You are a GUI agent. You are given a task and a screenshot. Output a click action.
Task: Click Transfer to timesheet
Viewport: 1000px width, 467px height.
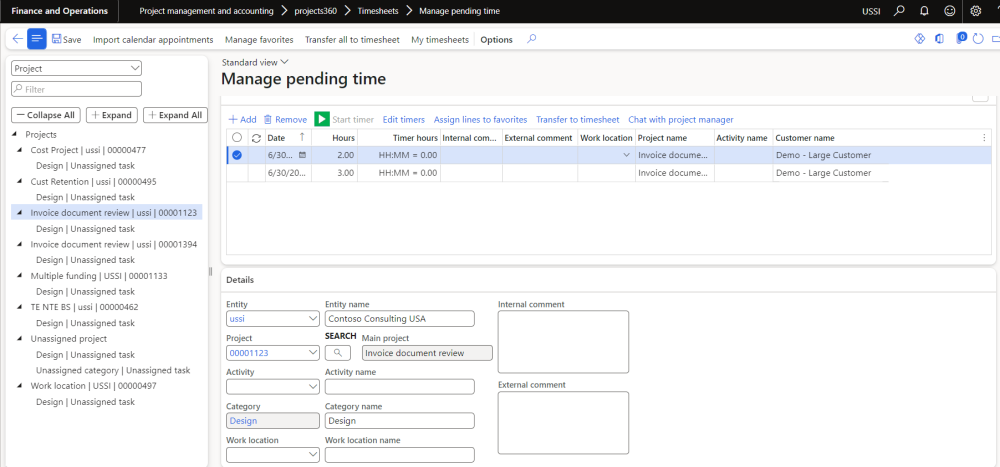click(x=577, y=119)
